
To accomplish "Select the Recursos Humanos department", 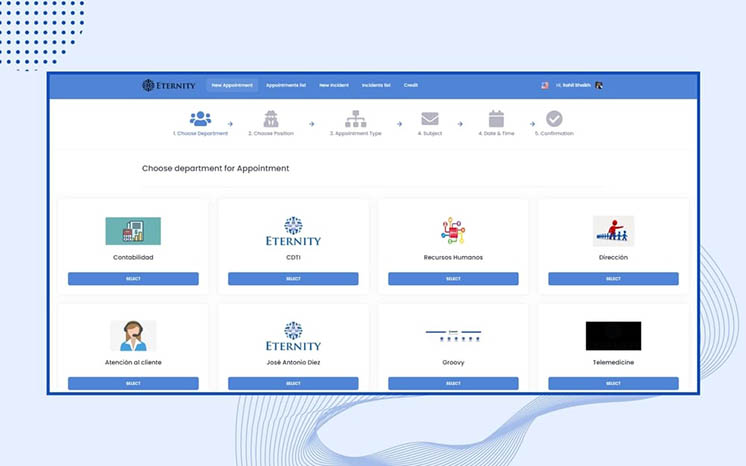I will 453,279.
